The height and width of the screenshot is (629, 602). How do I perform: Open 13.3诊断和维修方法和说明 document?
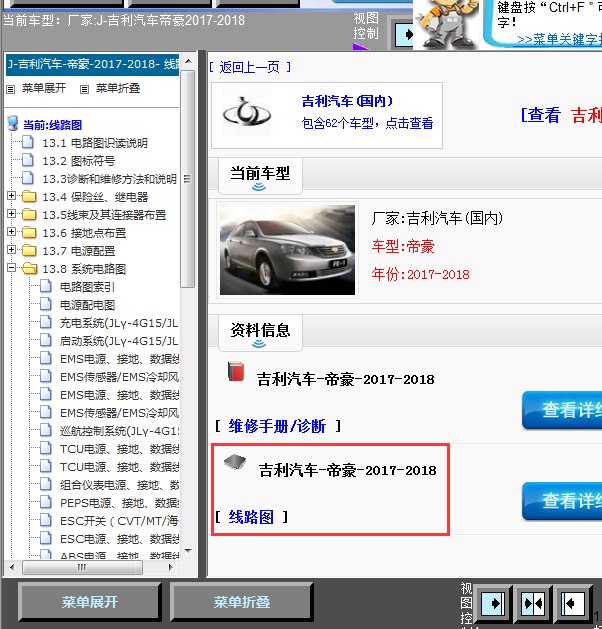(109, 179)
